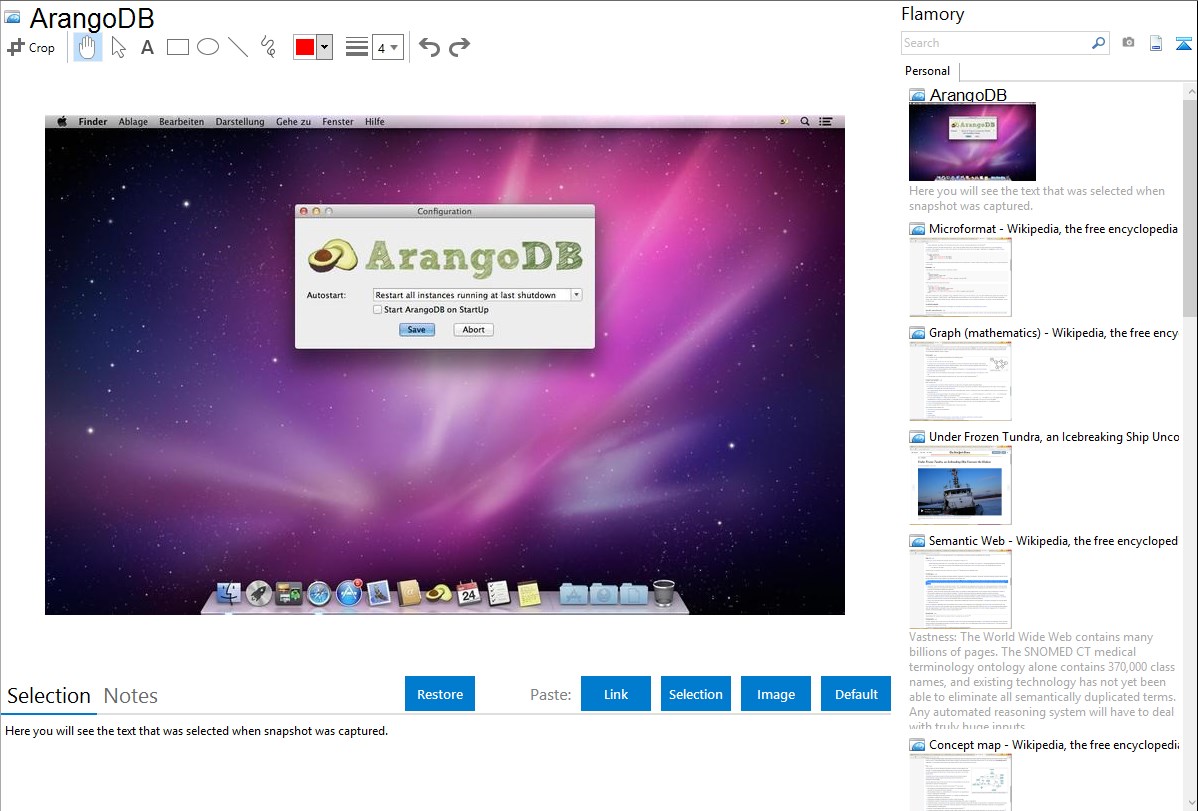Click the camera capture icon
1198x811 pixels.
tap(1128, 43)
